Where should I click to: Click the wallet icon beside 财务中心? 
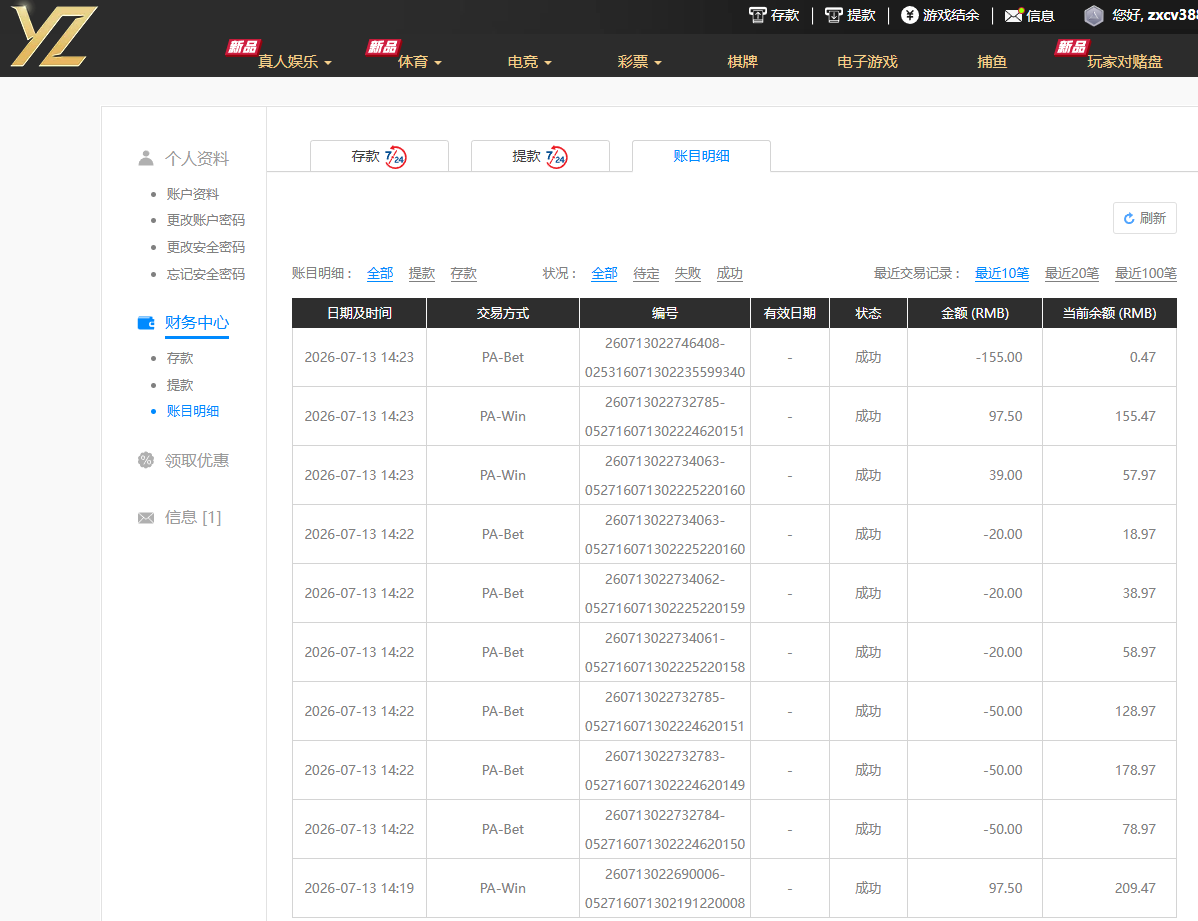pos(146,323)
